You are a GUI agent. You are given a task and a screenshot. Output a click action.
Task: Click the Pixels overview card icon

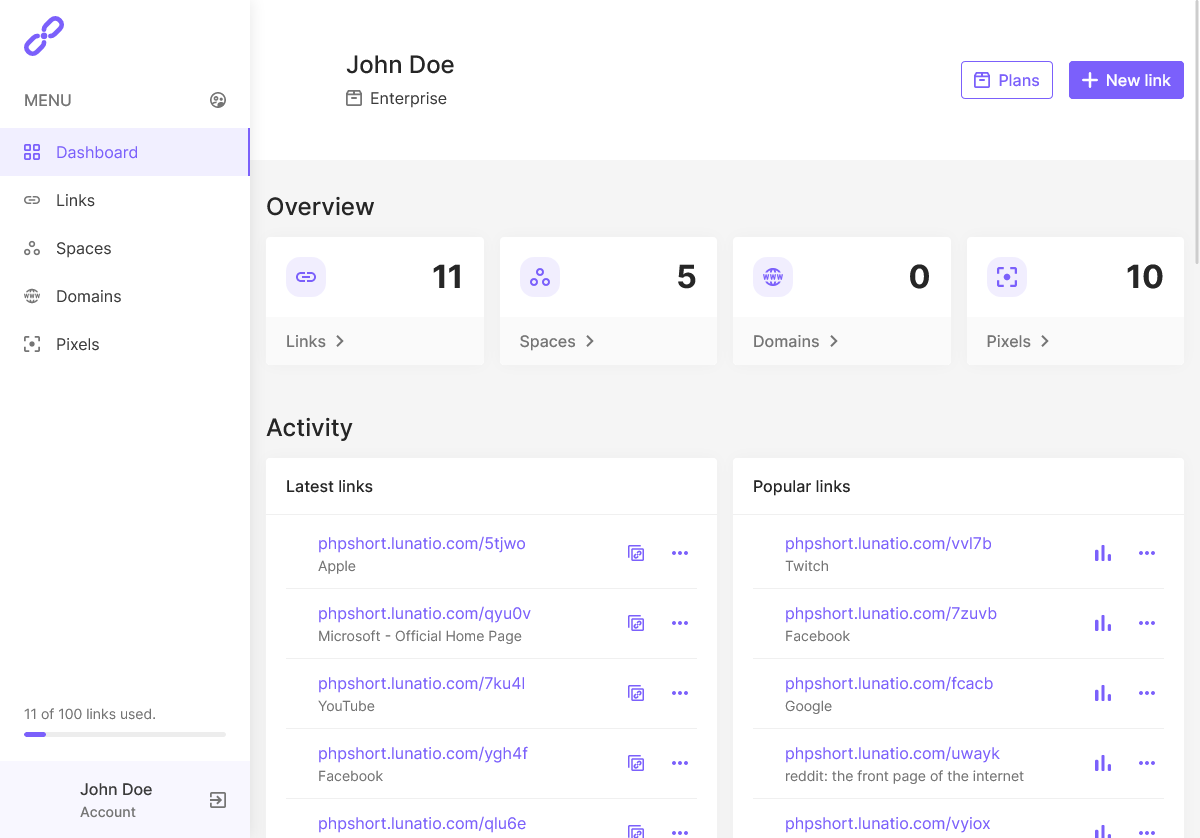(x=1007, y=277)
